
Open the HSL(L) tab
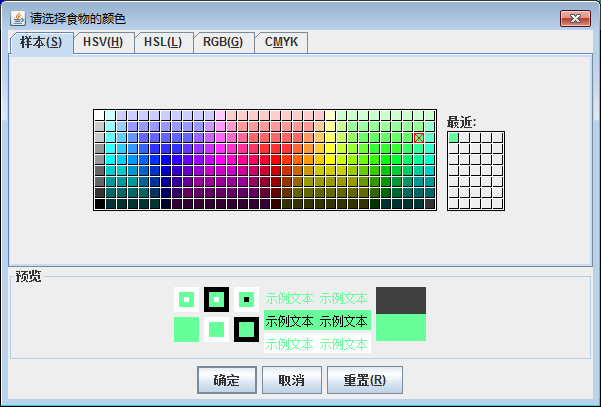163,42
